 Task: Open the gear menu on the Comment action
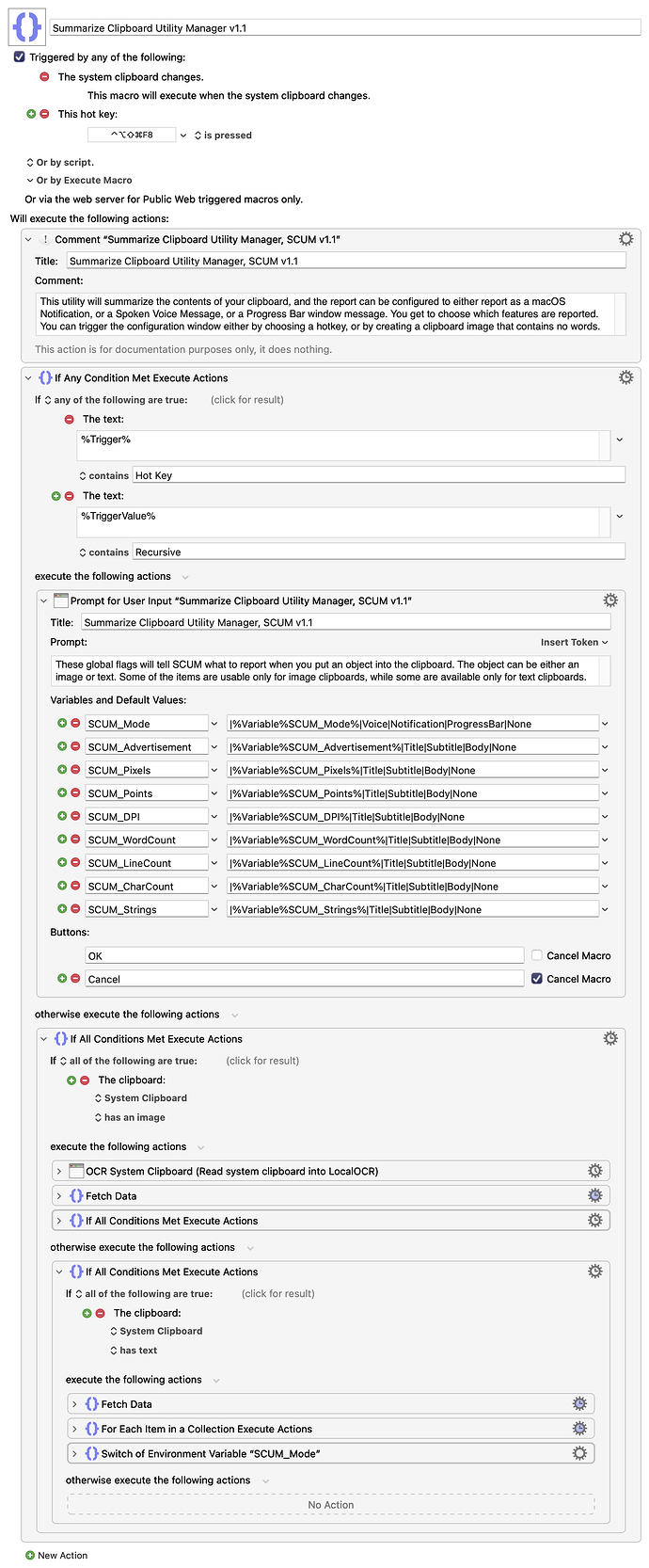click(x=626, y=238)
